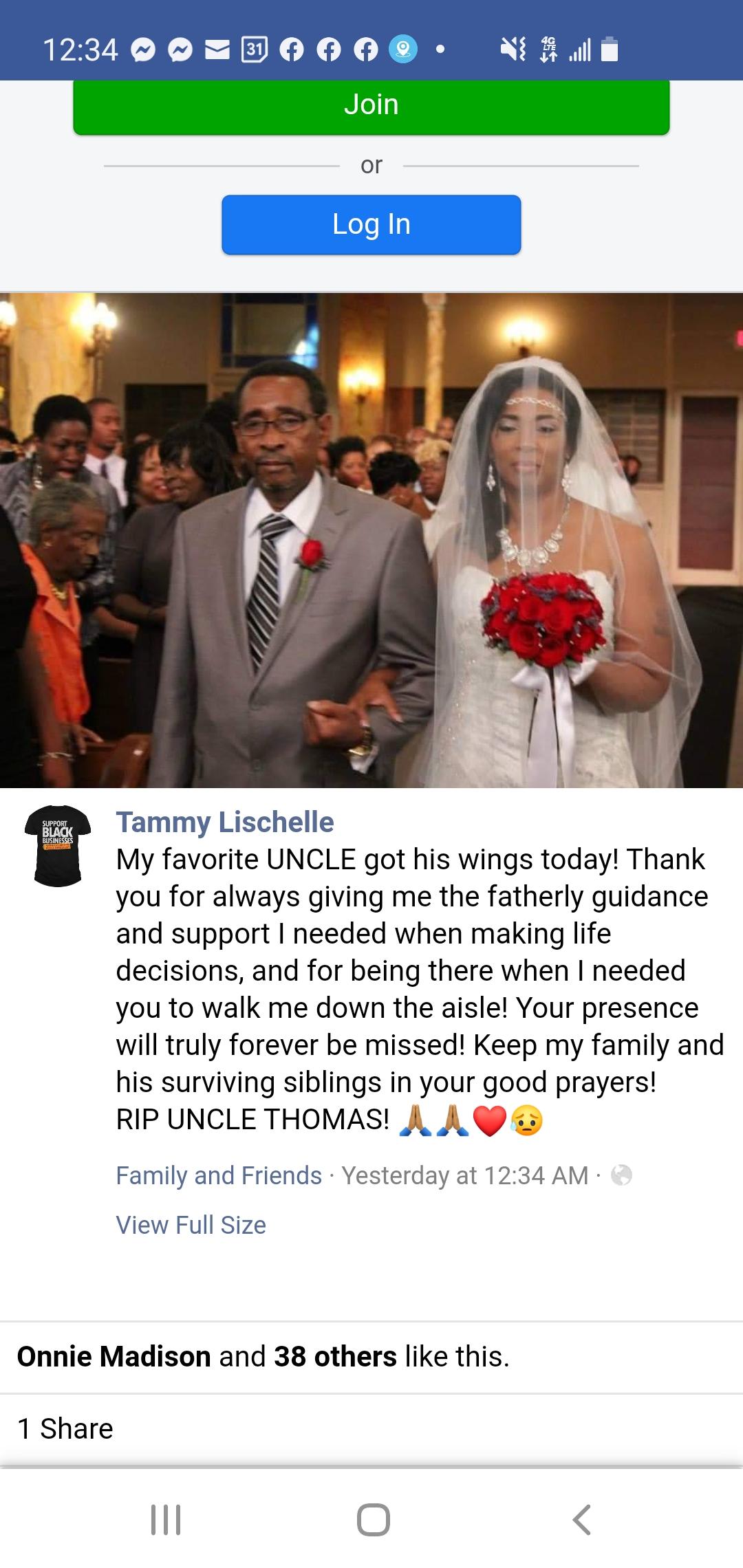Tap the Android back arrow icon
The width and height of the screenshot is (743, 1568).
[582, 1520]
